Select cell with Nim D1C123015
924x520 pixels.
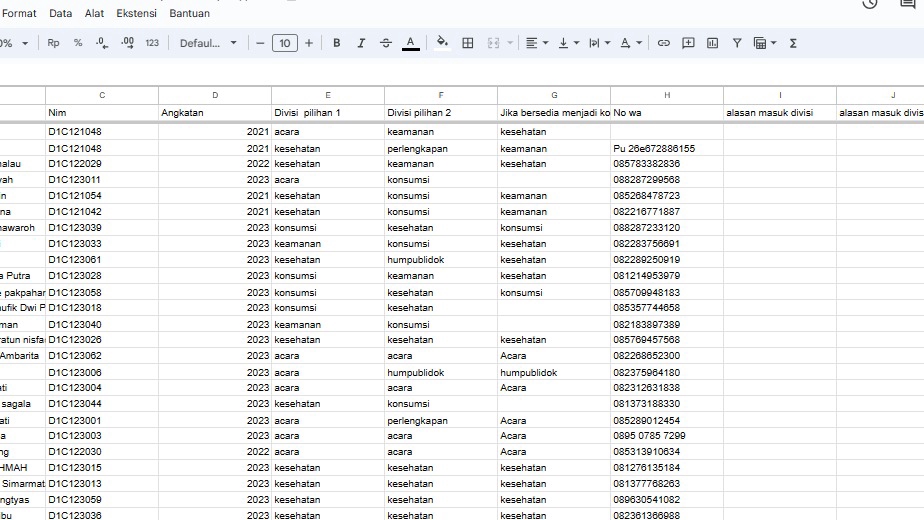102,468
